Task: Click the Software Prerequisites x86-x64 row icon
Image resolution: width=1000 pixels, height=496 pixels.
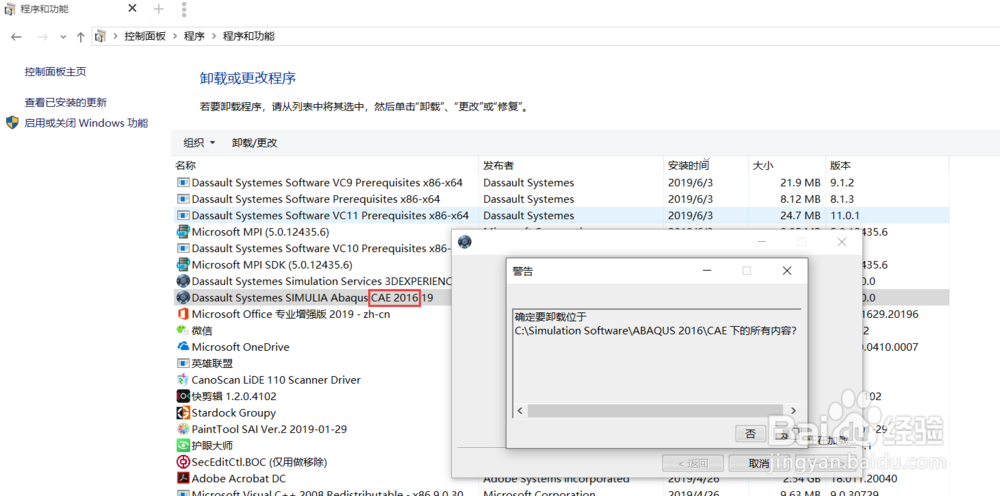Action: (183, 199)
